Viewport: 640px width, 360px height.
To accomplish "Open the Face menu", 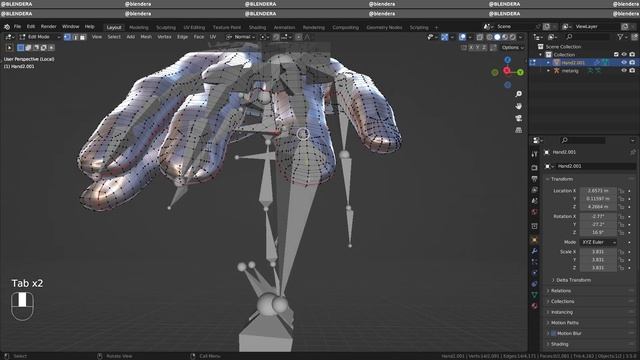I will (199, 37).
